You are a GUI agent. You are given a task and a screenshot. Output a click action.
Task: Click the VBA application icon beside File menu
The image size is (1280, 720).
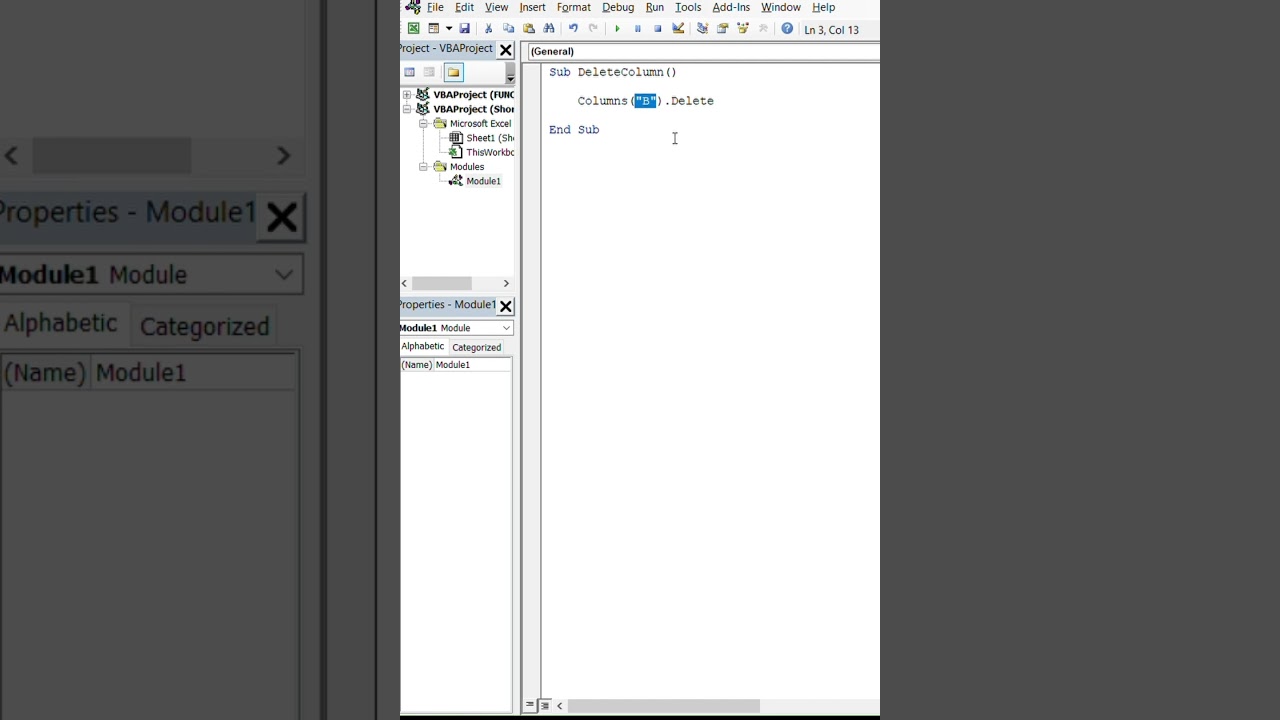[x=412, y=7]
